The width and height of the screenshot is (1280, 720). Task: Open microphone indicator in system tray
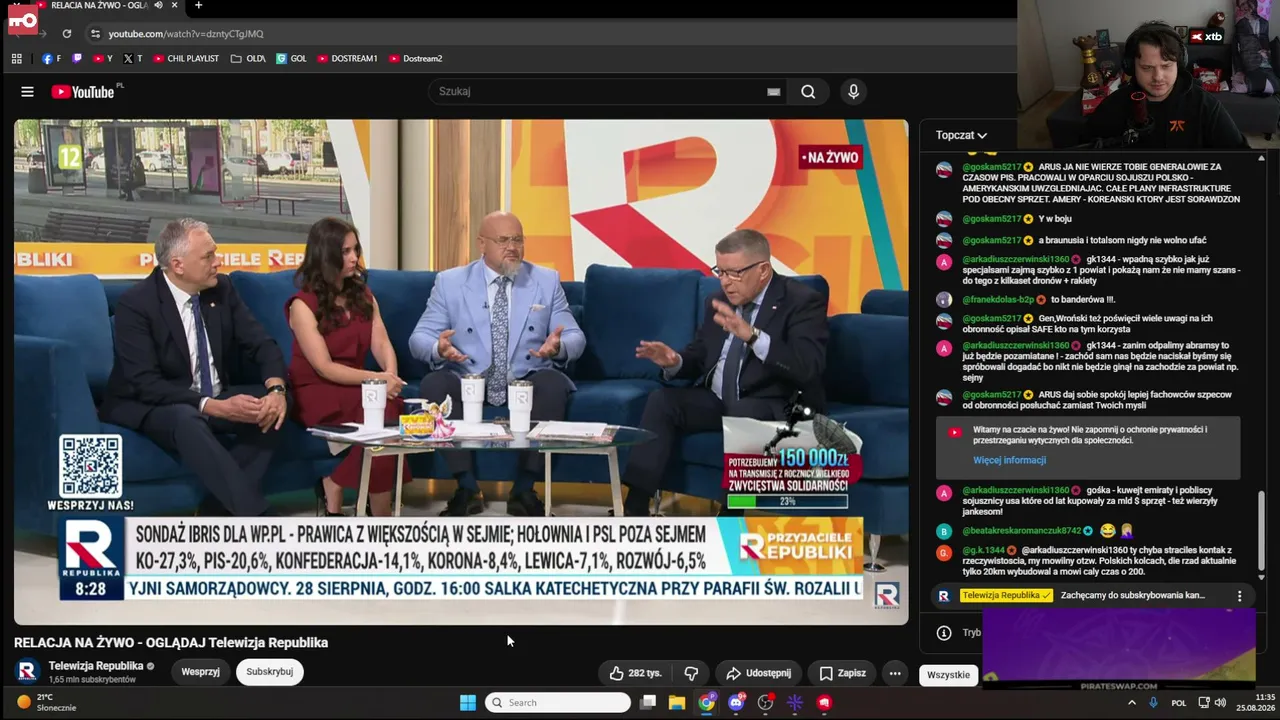click(1153, 703)
